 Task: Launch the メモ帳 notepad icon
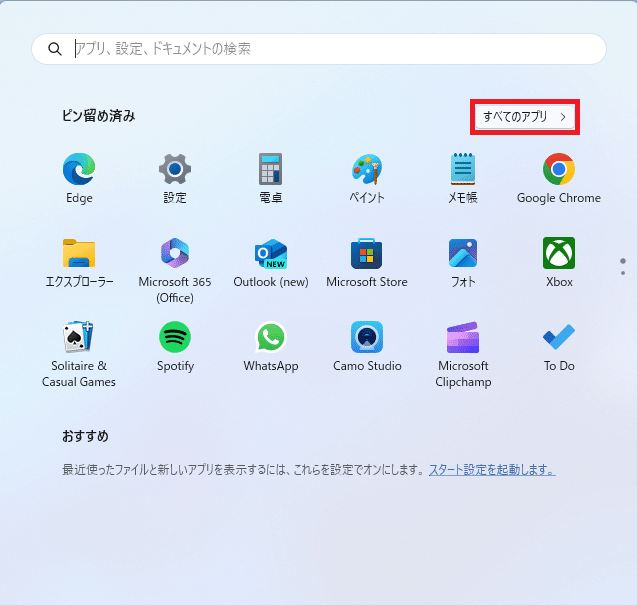[x=463, y=169]
